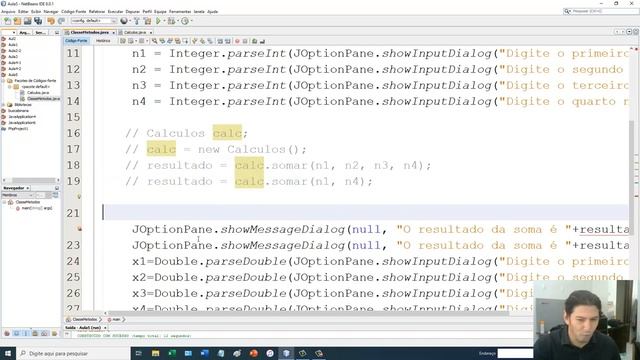This screenshot has width=640, height=360.
Task: Open Excel from the taskbar
Action: (172, 353)
